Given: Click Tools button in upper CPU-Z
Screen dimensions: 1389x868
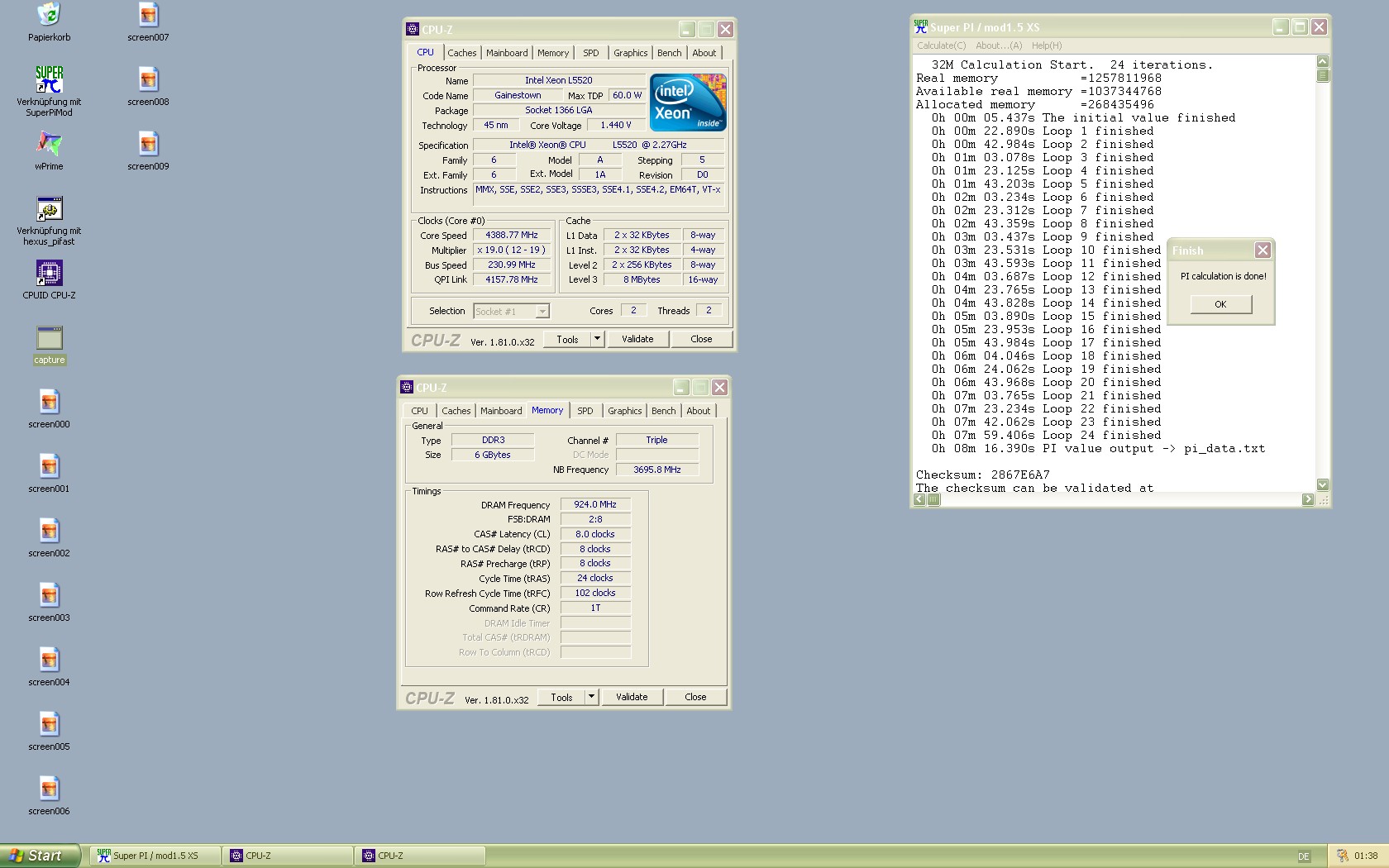Looking at the screenshot, I should [568, 339].
